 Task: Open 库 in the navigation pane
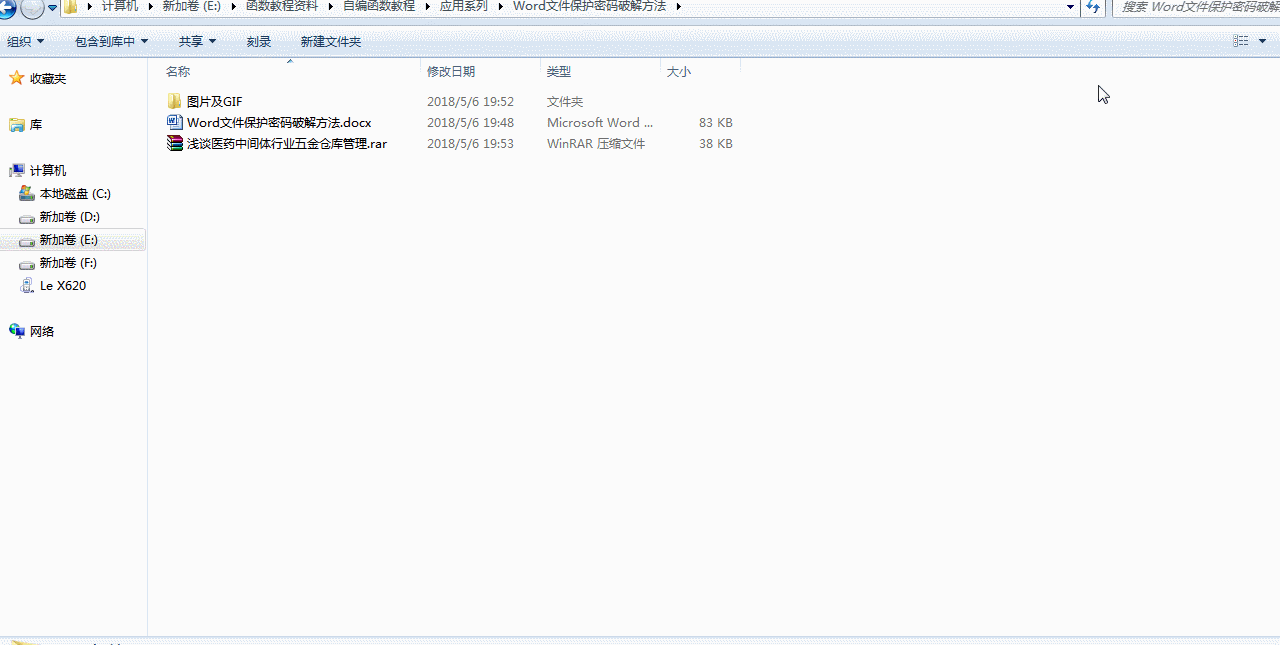click(x=36, y=125)
